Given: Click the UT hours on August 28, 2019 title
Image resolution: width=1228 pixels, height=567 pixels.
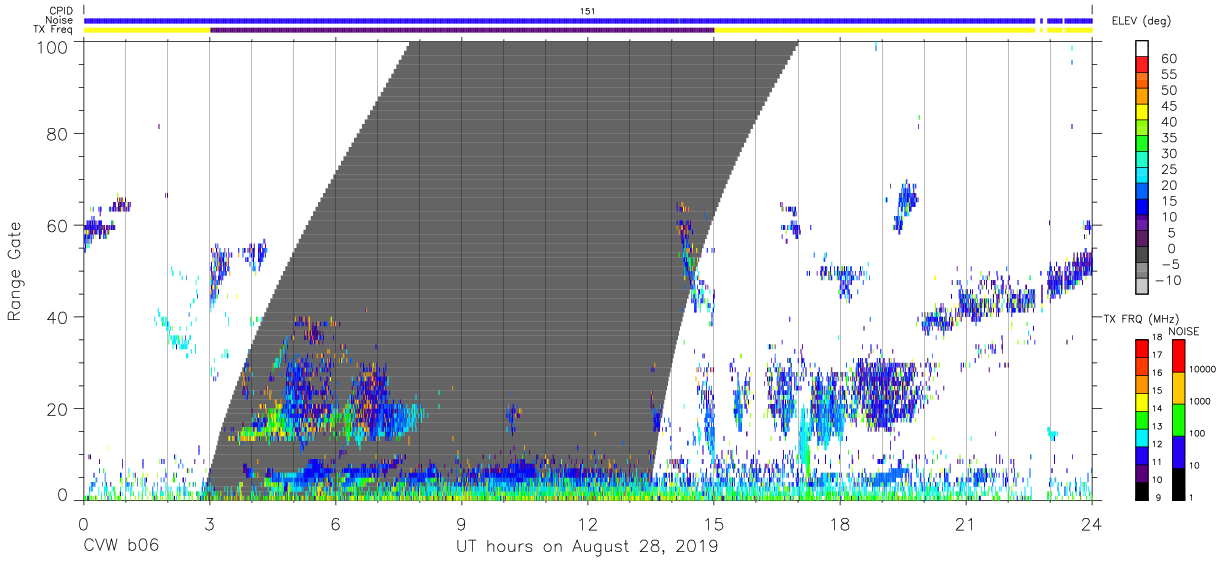Looking at the screenshot, I should pos(588,547).
